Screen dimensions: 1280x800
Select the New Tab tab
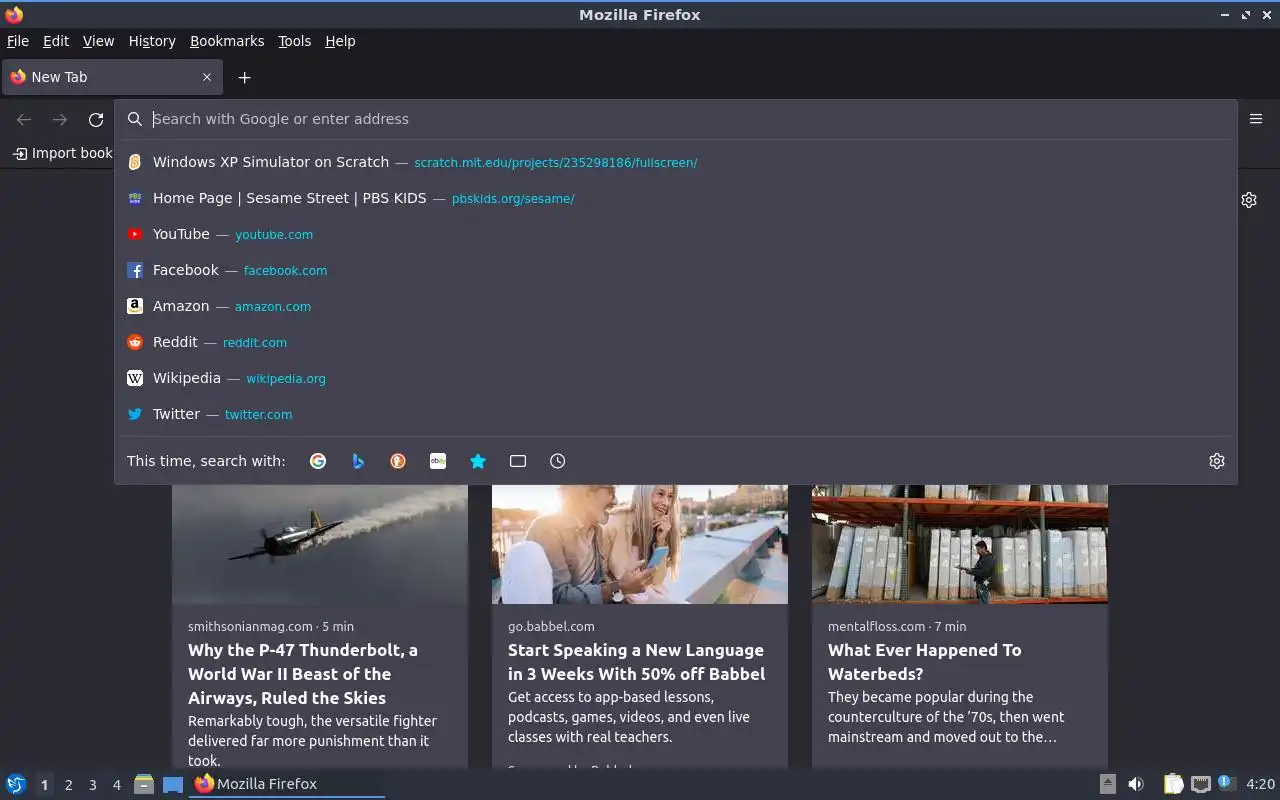tap(110, 77)
